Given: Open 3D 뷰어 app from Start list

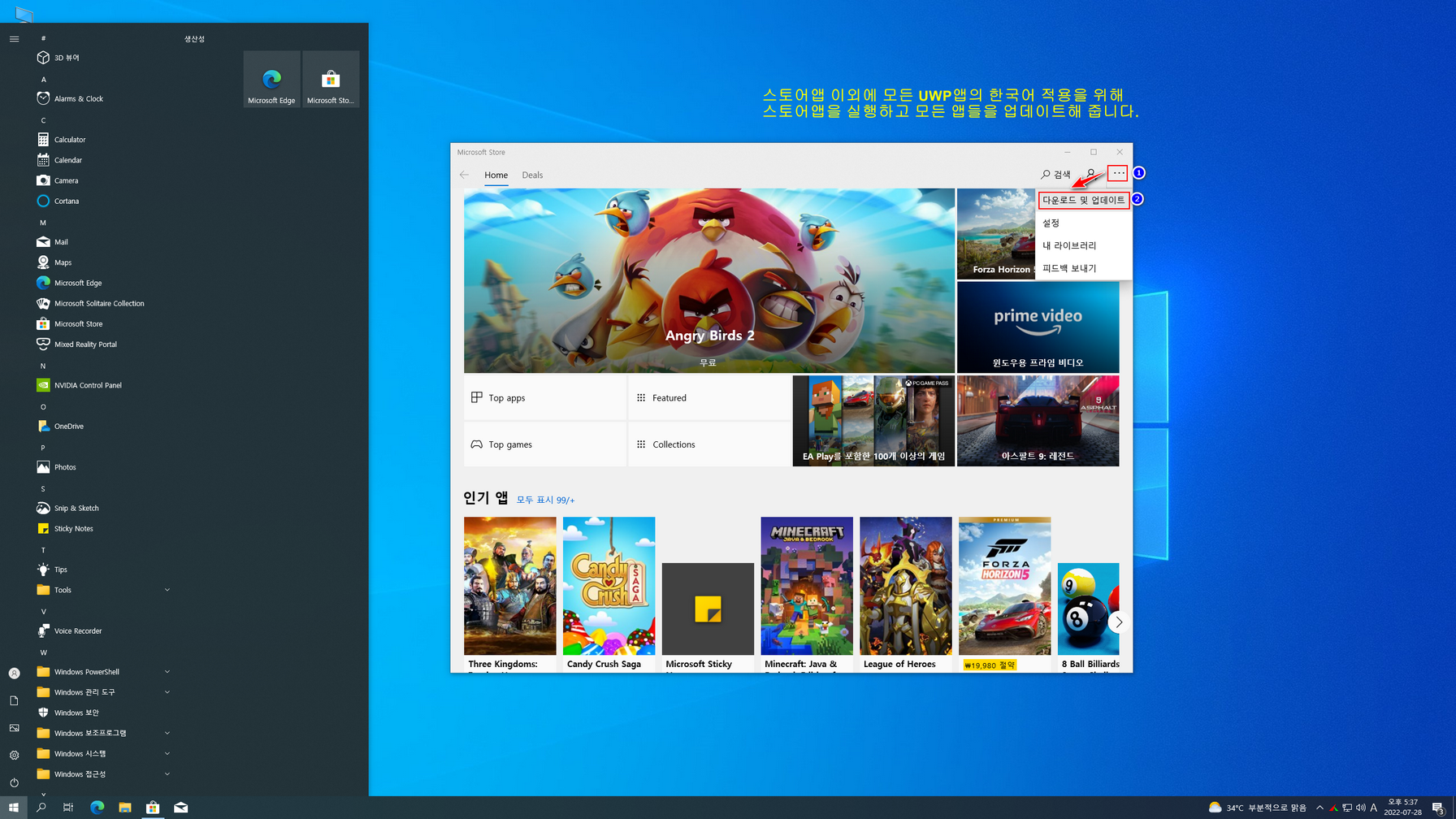Looking at the screenshot, I should [x=102, y=58].
